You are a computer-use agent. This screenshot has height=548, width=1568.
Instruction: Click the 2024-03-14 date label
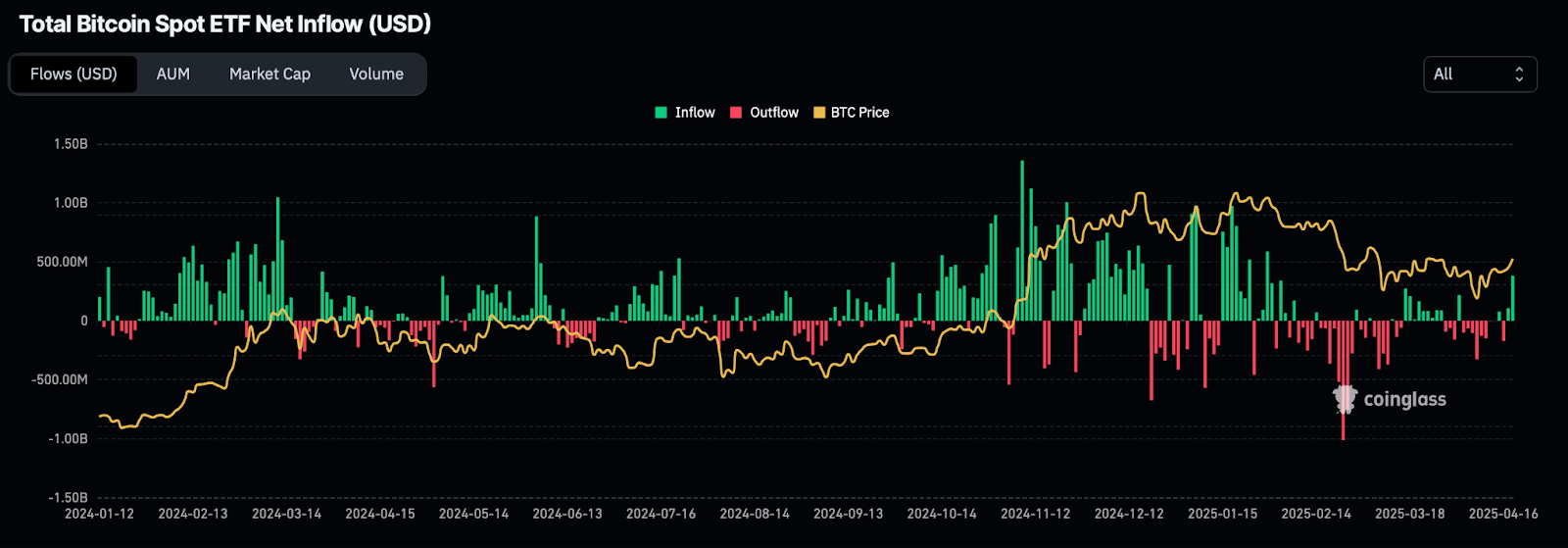[x=286, y=514]
